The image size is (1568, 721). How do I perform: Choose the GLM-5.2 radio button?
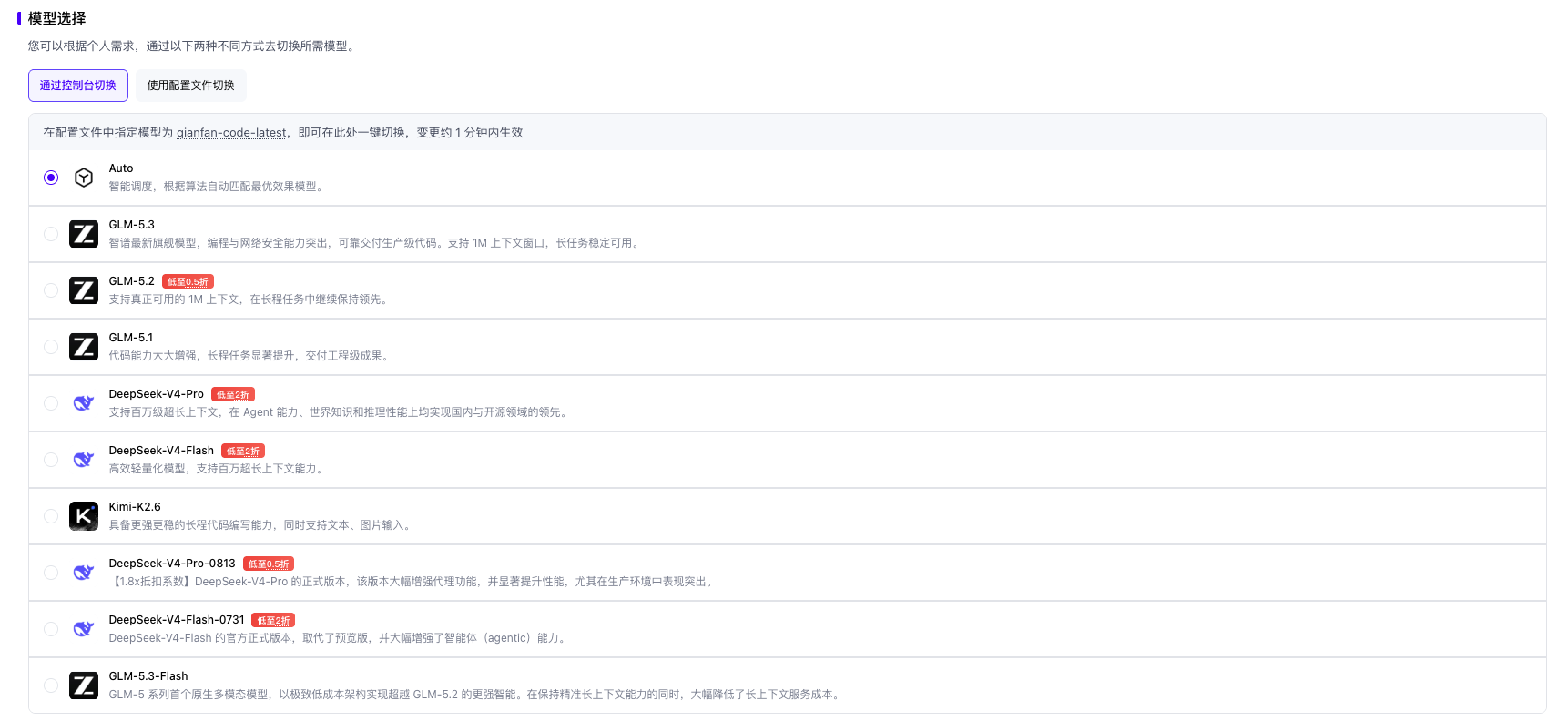coord(51,290)
